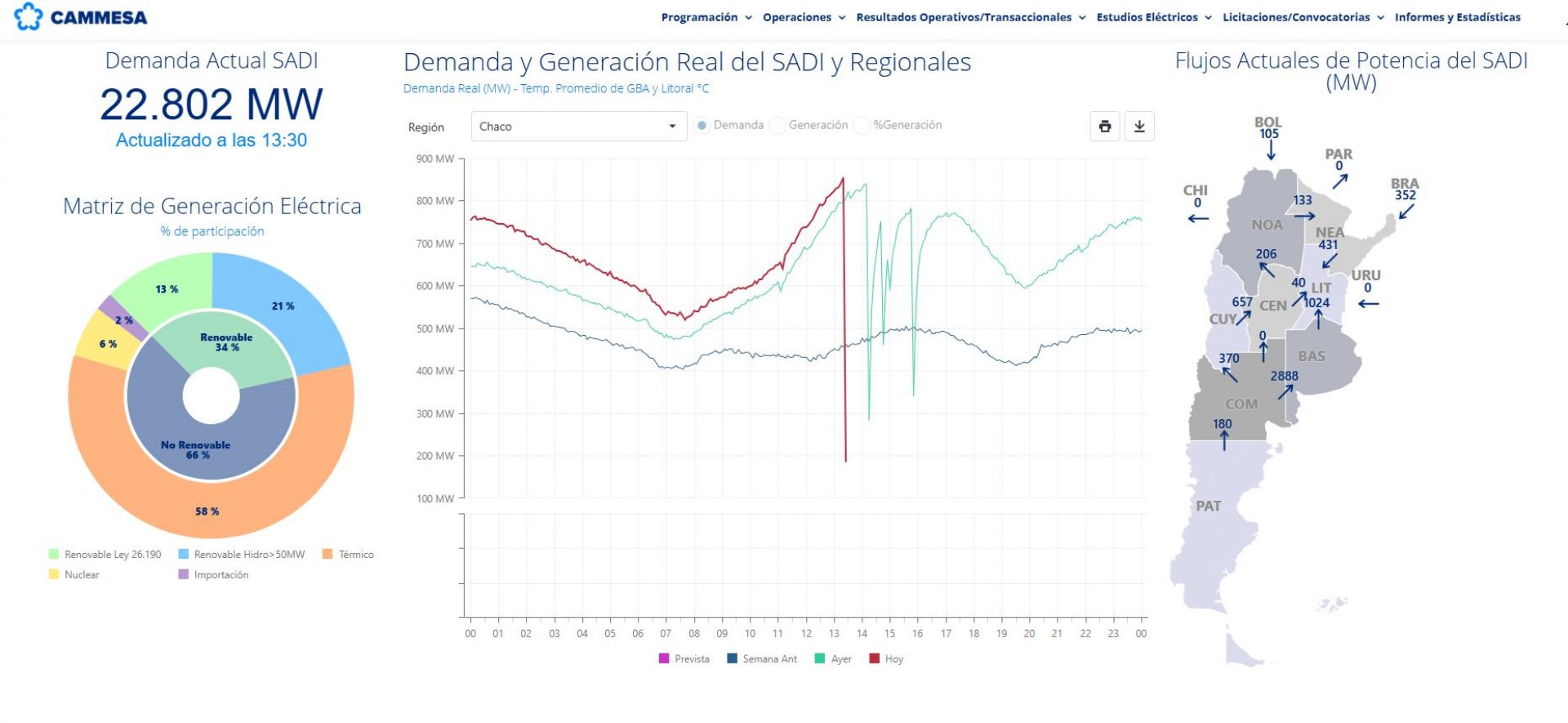Toggle the Ayer series legend swatch

tap(820, 658)
